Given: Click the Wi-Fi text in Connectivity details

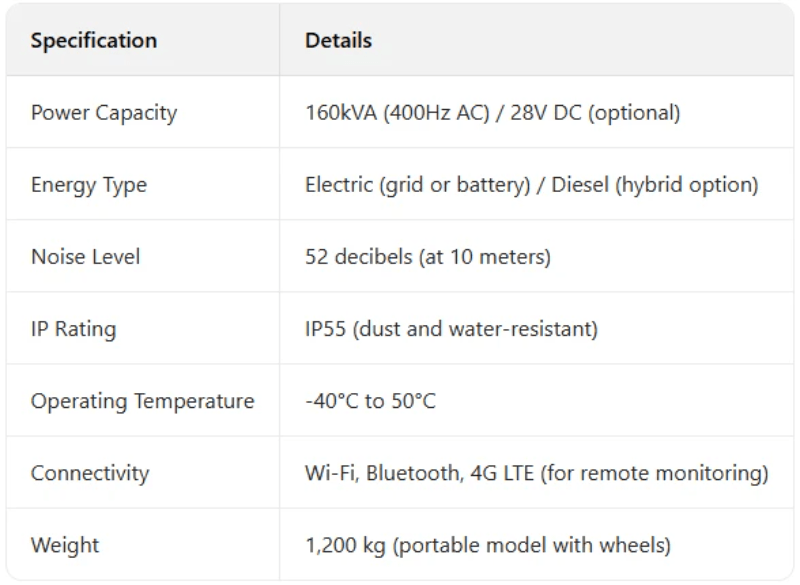Looking at the screenshot, I should click(x=330, y=473).
